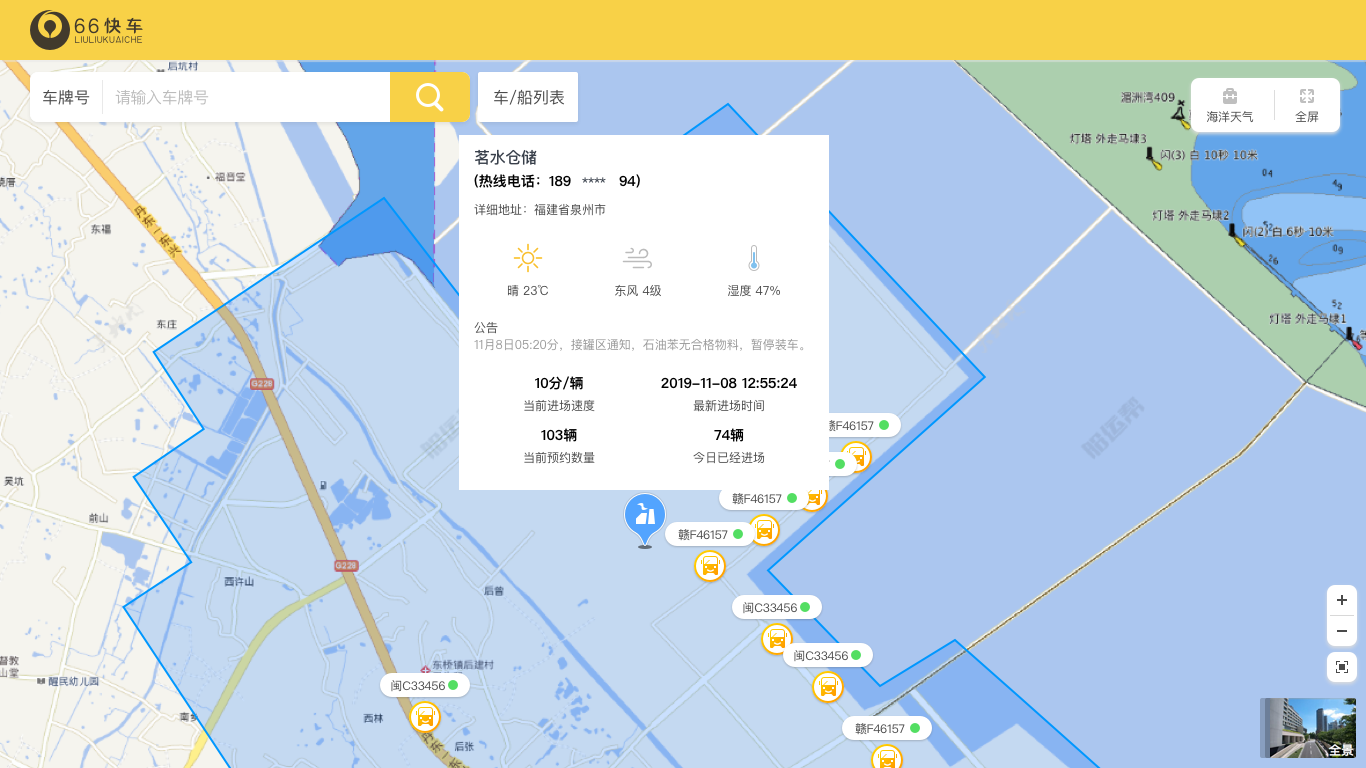This screenshot has height=768, width=1366.
Task: Click the 车牌号 search type selector
Action: pos(66,97)
